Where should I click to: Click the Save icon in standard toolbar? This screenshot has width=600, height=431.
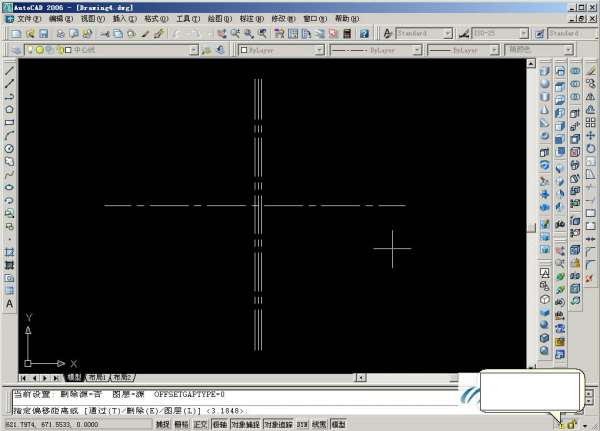44,33
